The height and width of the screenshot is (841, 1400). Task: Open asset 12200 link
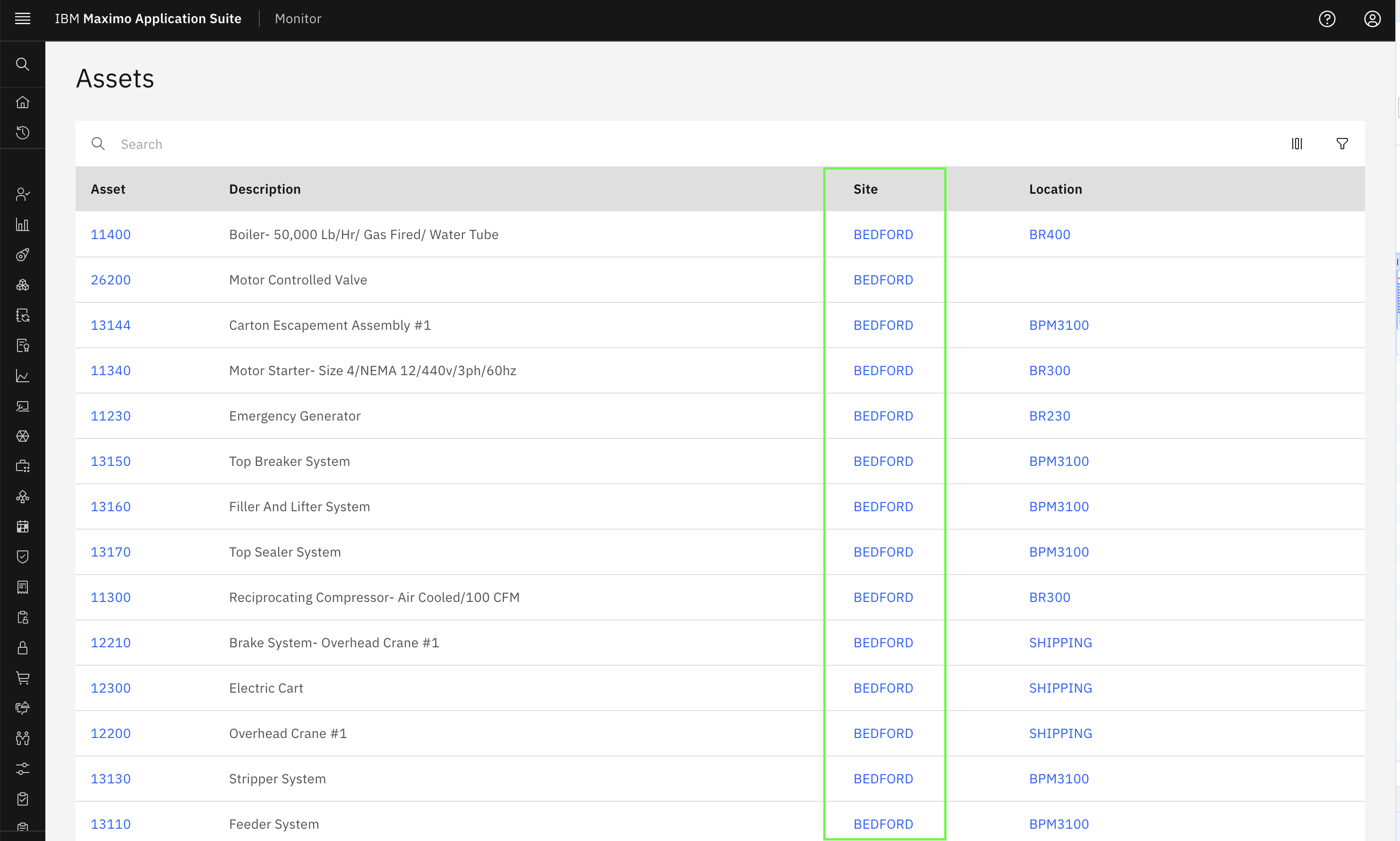pyautogui.click(x=111, y=733)
